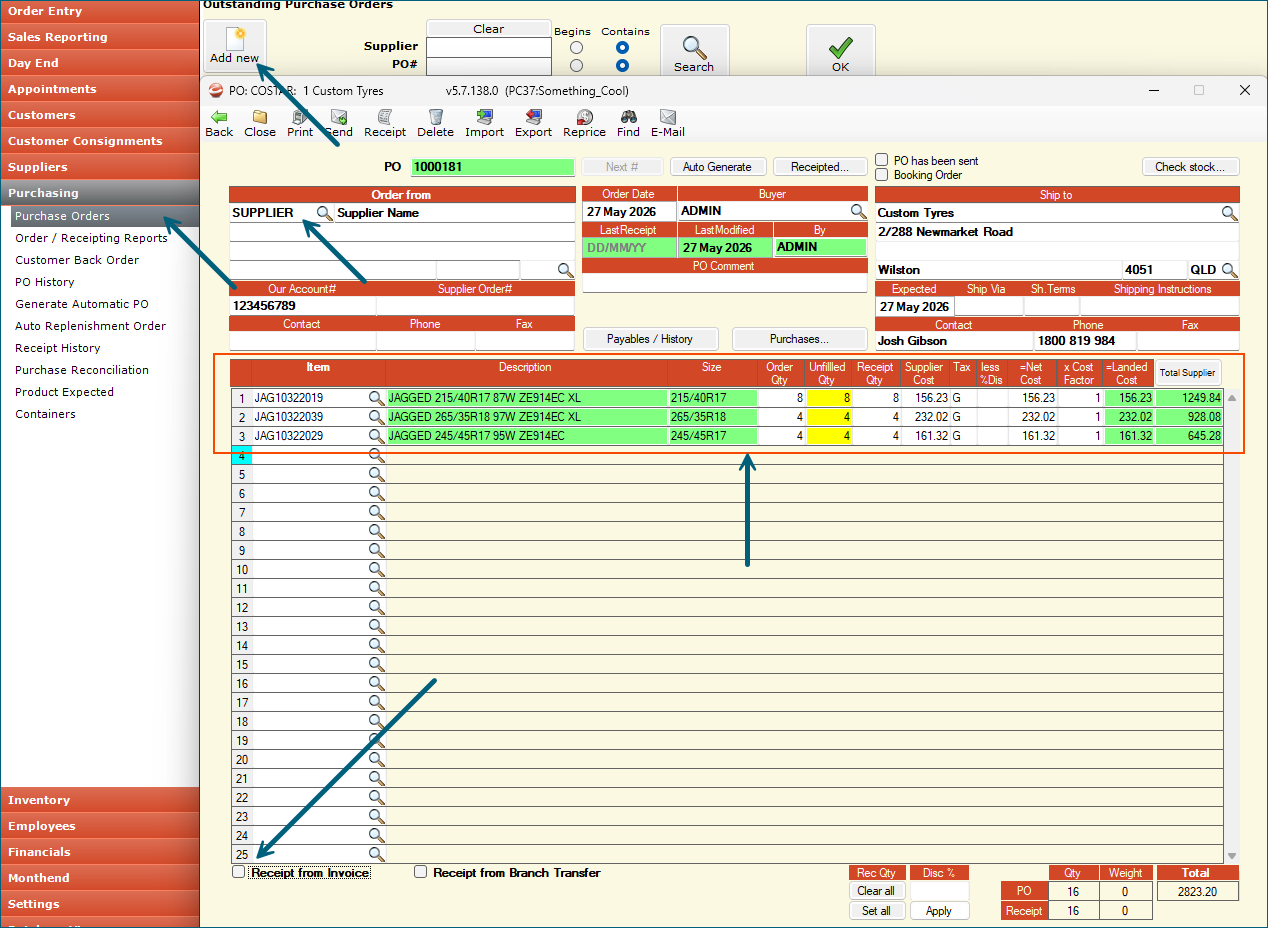1268x928 pixels.
Task: Expand the Customers section
Action: point(100,115)
